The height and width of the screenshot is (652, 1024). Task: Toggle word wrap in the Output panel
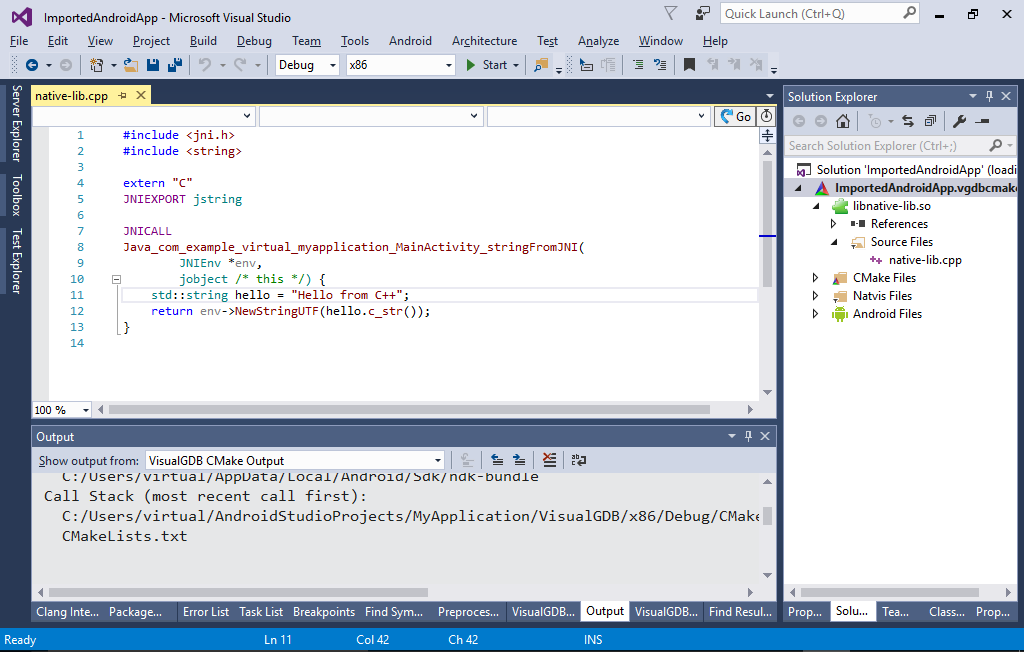click(578, 460)
